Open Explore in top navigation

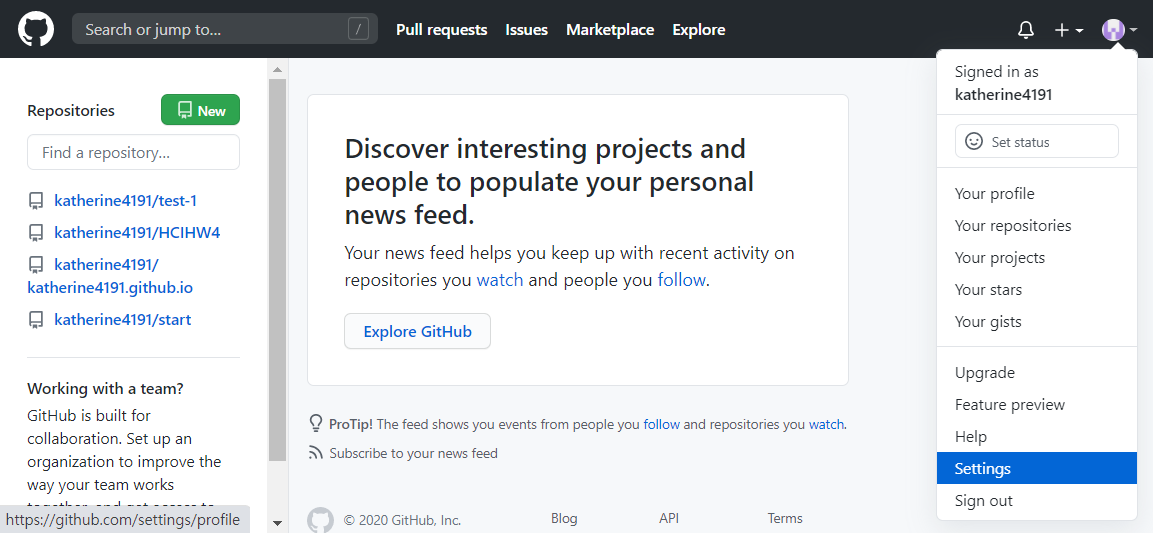click(x=699, y=29)
